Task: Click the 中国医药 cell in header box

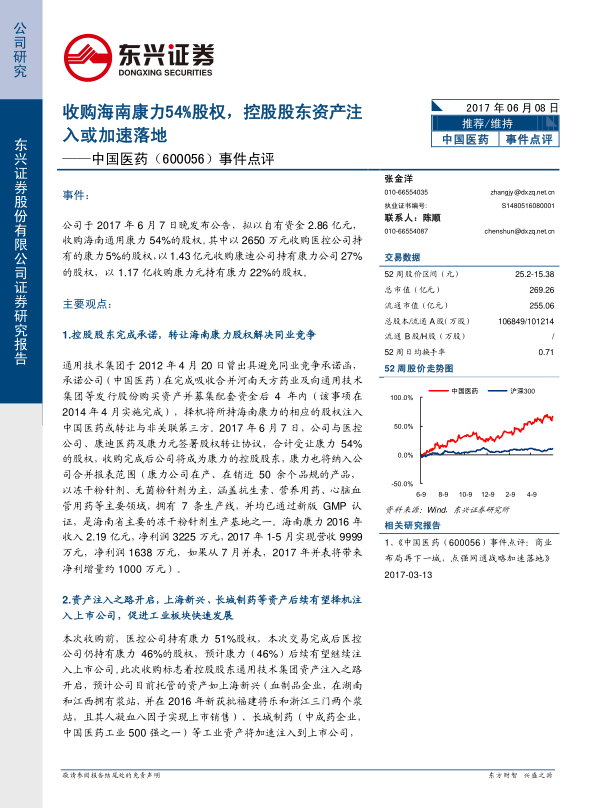Action: click(x=465, y=140)
